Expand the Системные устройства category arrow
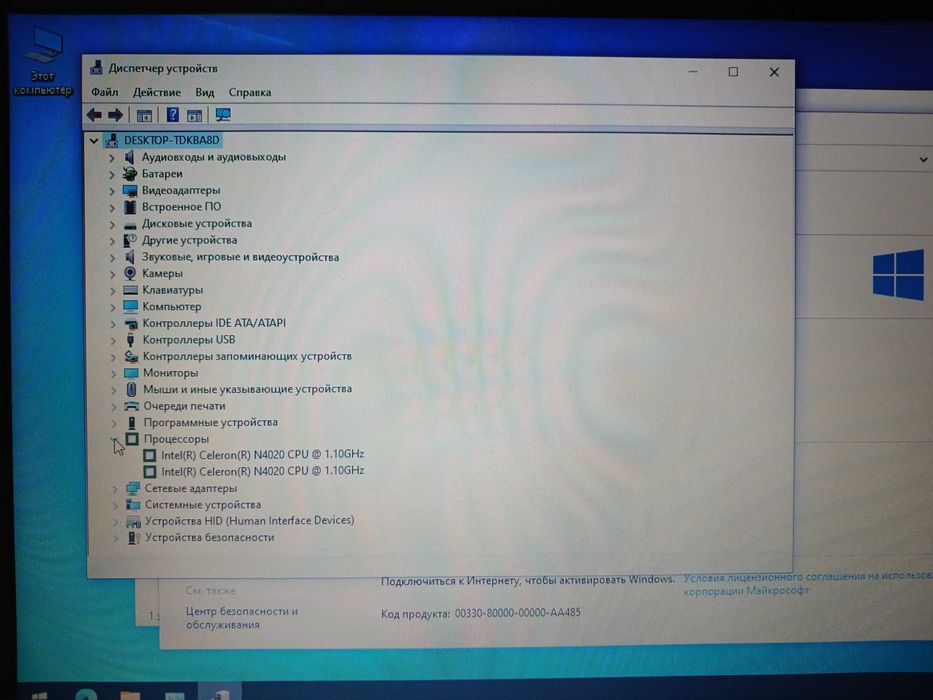Image resolution: width=933 pixels, height=700 pixels. click(x=115, y=505)
